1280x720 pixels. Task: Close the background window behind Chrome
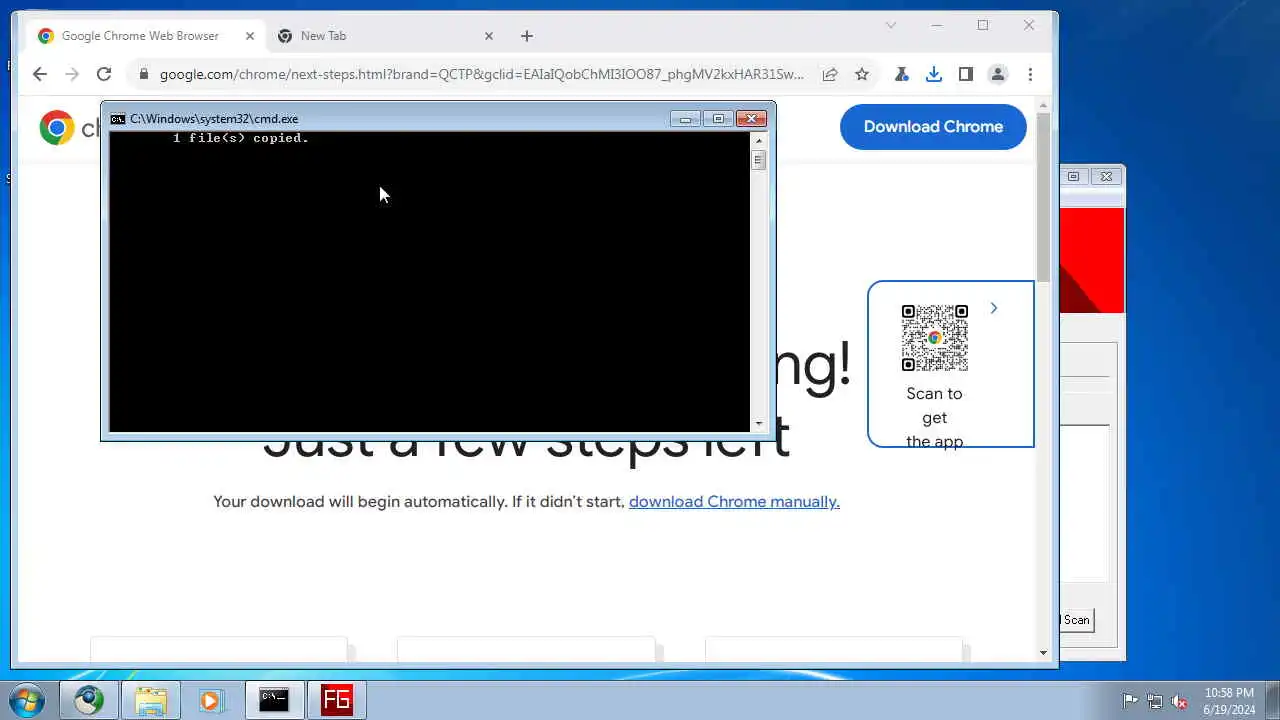point(1106,177)
